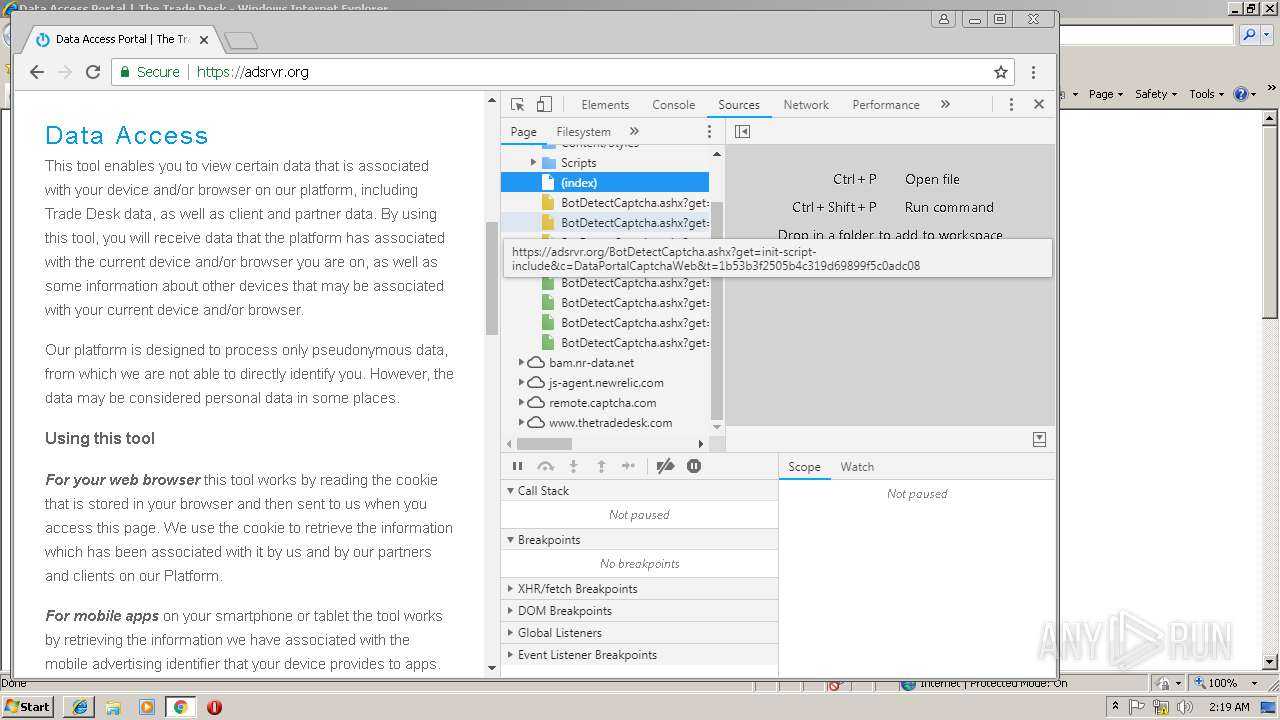The width and height of the screenshot is (1280, 720).
Task: Expand bam.nr-data.net domain
Action: coord(521,362)
